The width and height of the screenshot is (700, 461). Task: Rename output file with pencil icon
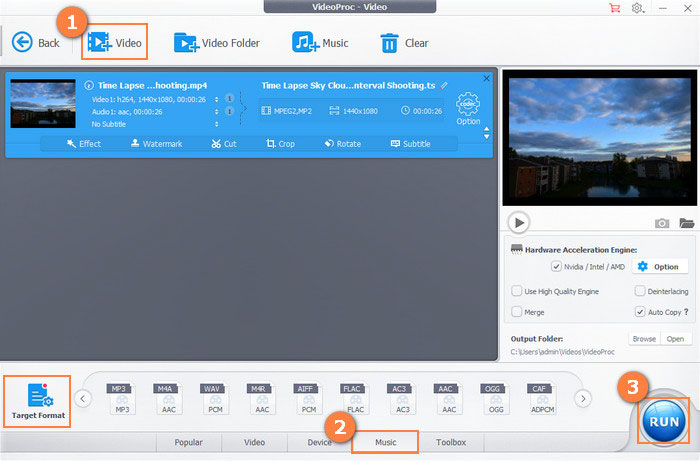pos(444,85)
